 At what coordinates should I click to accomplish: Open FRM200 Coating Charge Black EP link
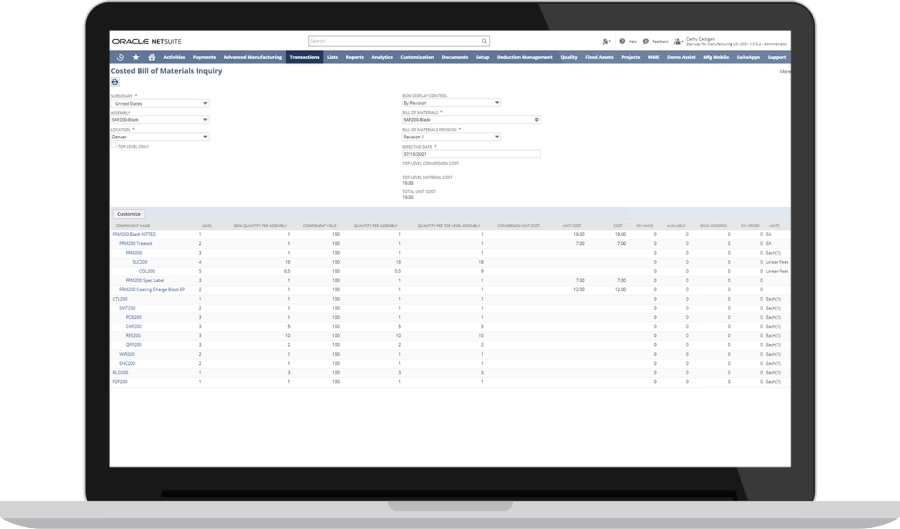click(x=152, y=290)
